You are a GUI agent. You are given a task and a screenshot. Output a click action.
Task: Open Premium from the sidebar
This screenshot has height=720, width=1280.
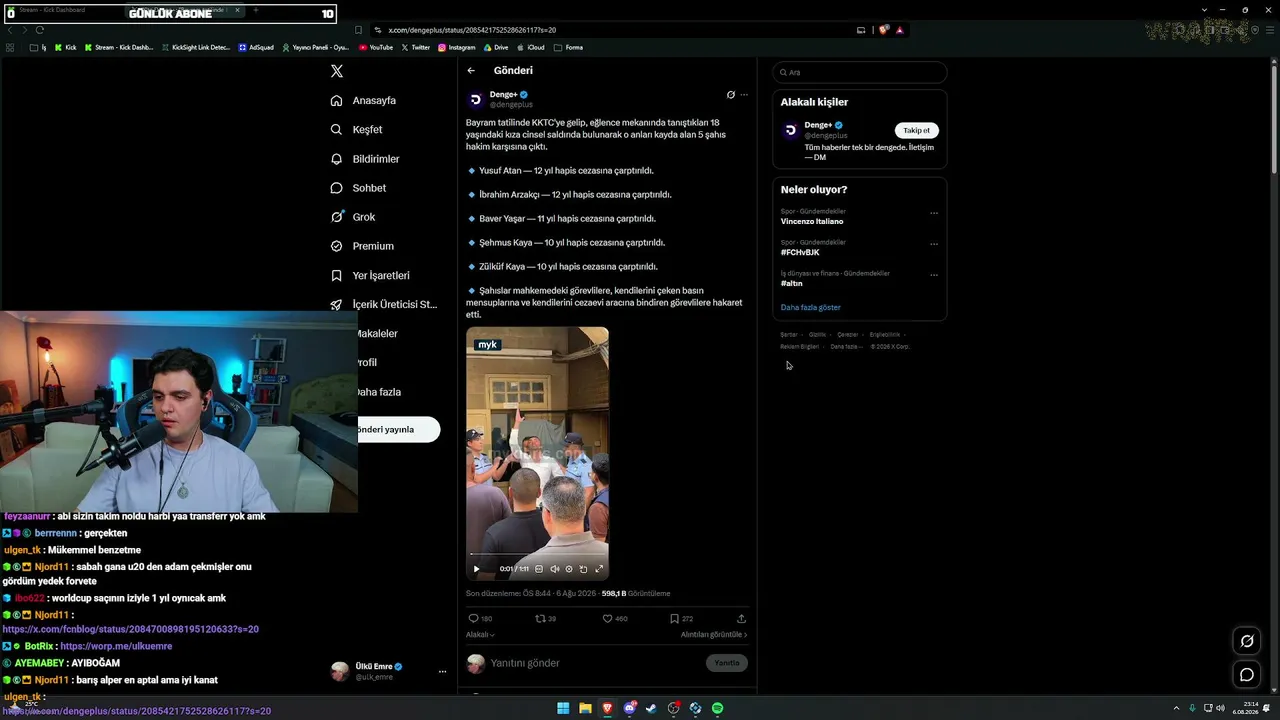click(362, 246)
